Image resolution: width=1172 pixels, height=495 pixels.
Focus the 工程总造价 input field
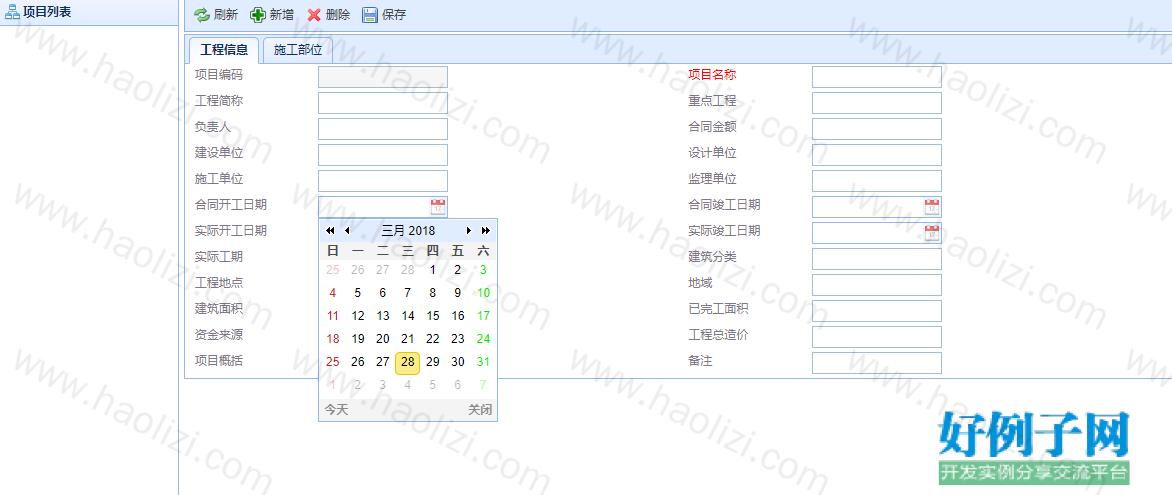click(x=877, y=336)
